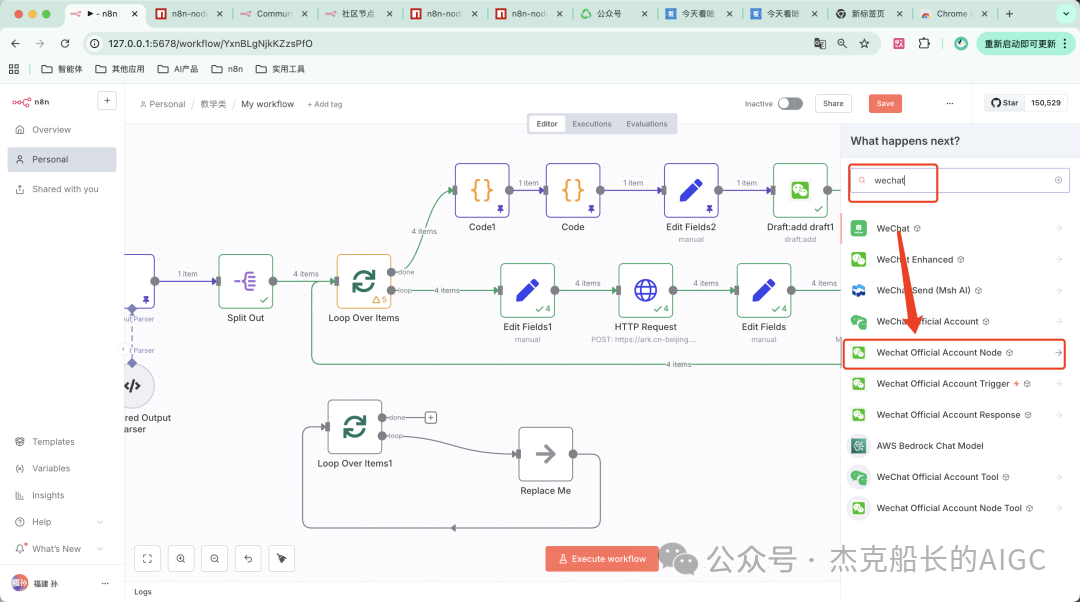This screenshot has height=602, width=1080.
Task: Select the Code node
Action: 573,190
